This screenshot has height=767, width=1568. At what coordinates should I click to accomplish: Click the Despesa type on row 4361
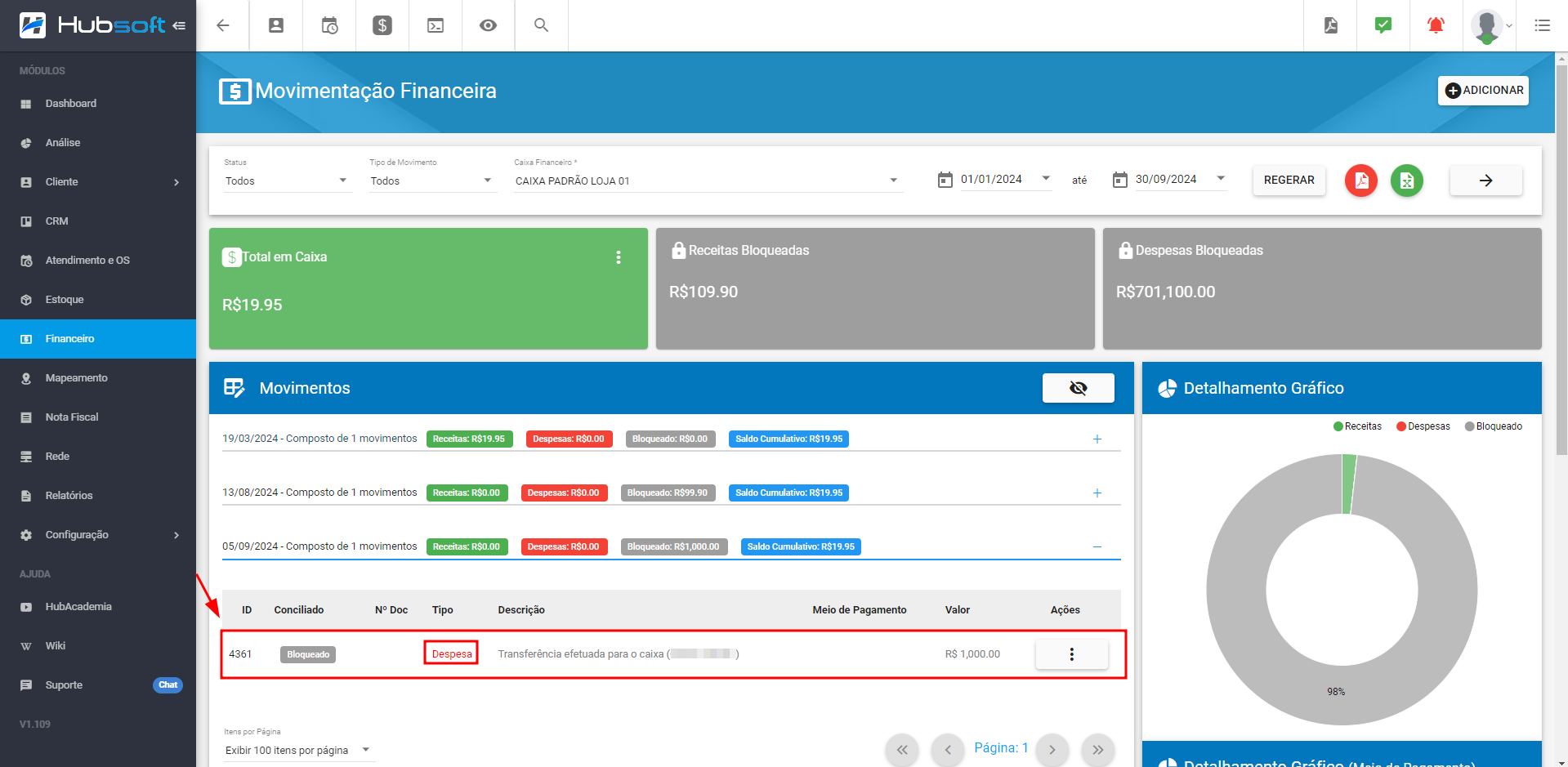tap(451, 653)
